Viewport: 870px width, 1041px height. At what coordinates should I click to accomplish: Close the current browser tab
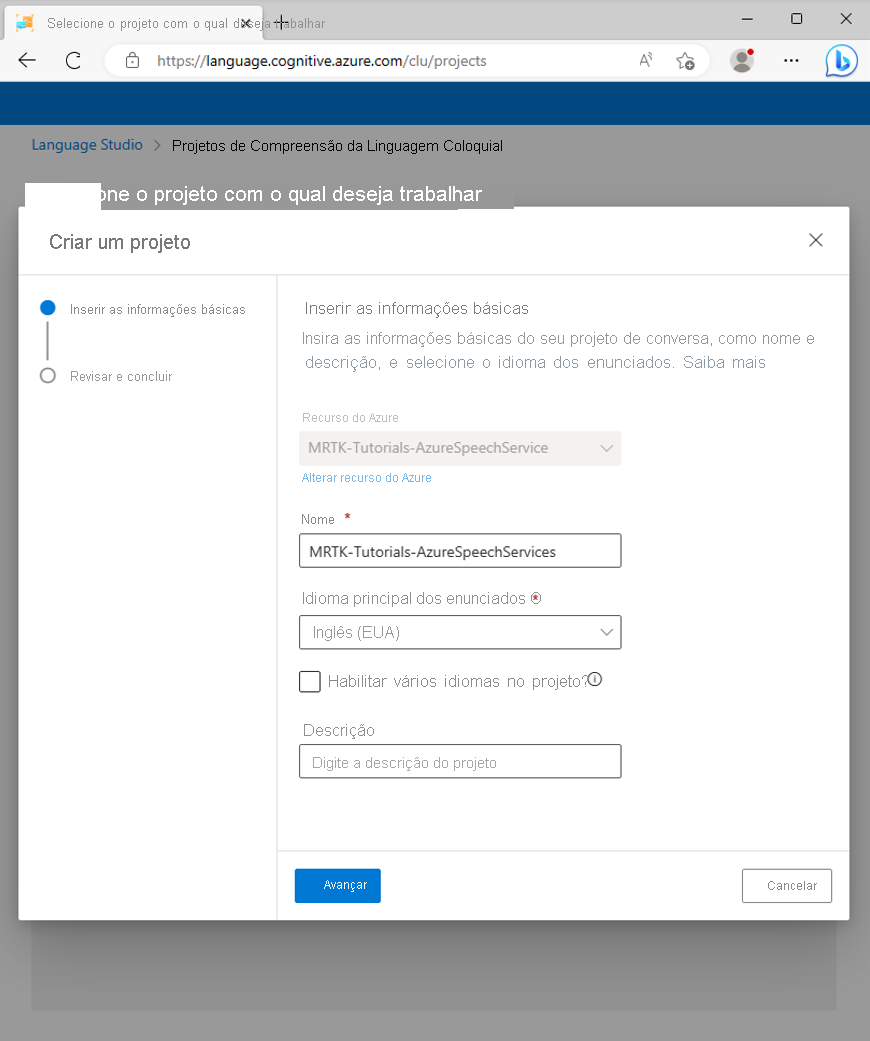tap(246, 23)
